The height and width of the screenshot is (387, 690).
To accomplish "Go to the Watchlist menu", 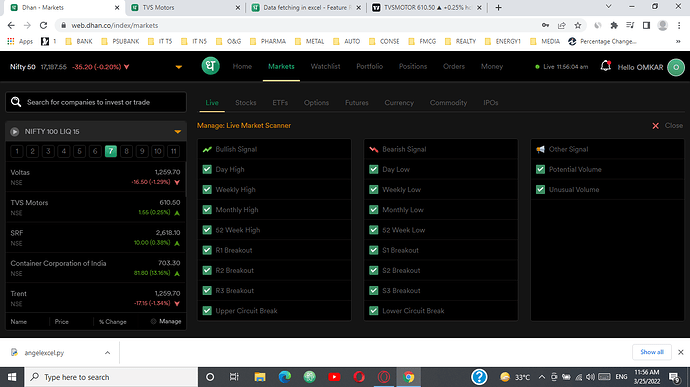I will tap(325, 66).
